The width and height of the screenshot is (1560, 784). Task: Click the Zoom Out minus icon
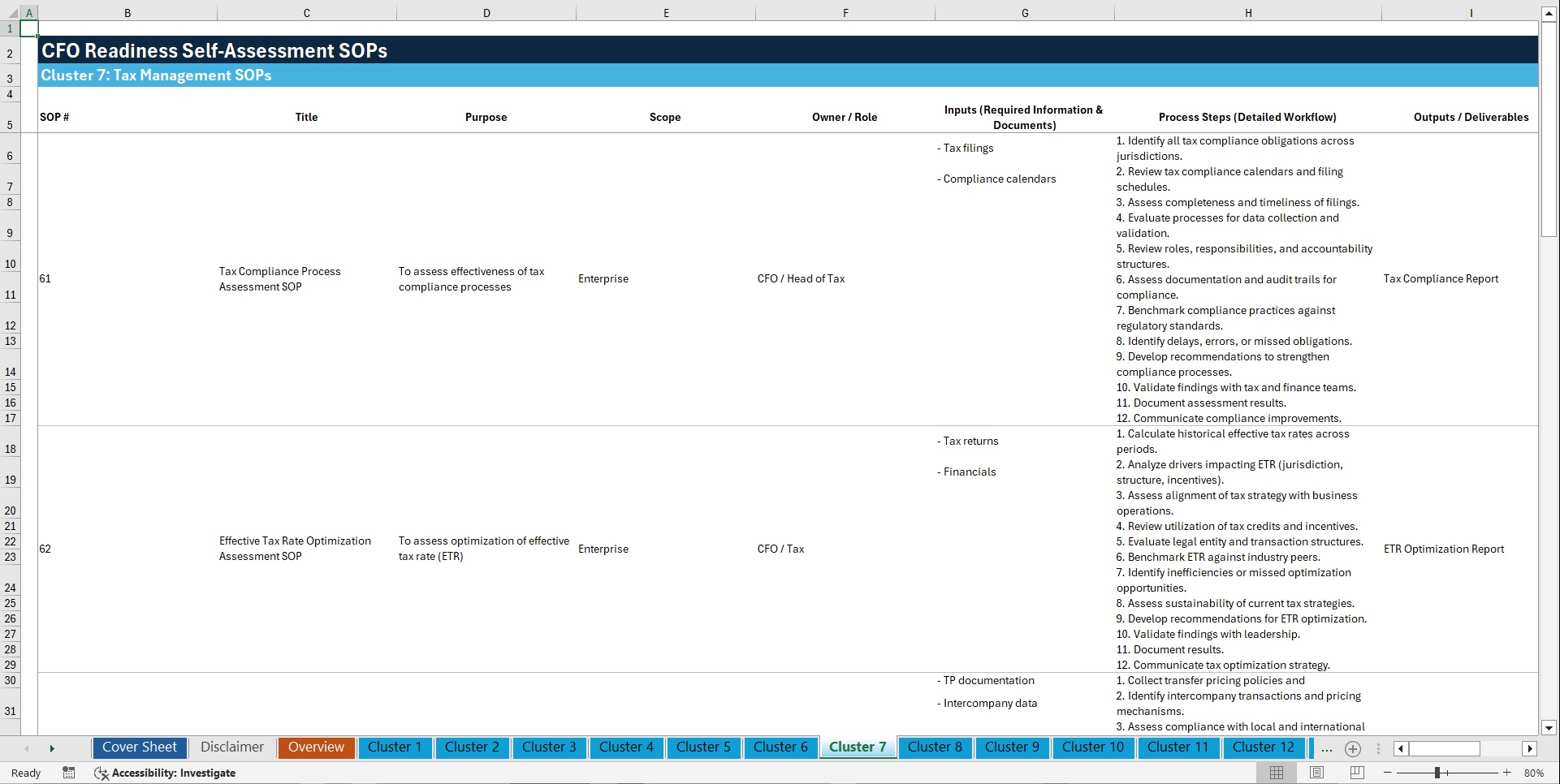click(x=1388, y=772)
